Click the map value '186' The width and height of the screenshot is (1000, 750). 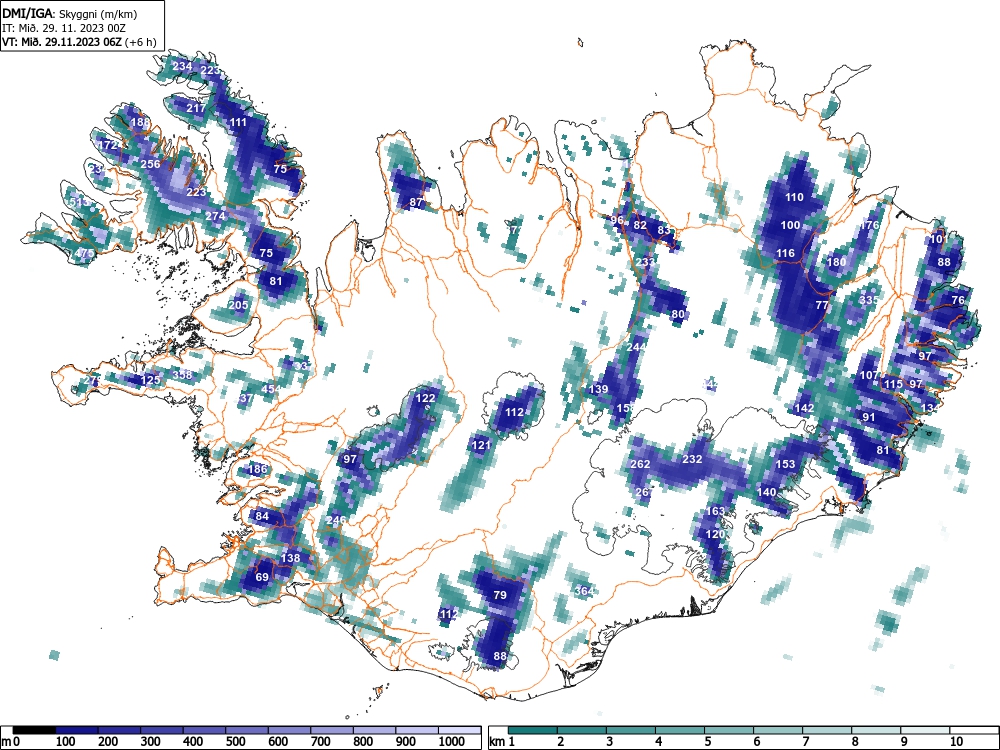point(258,469)
